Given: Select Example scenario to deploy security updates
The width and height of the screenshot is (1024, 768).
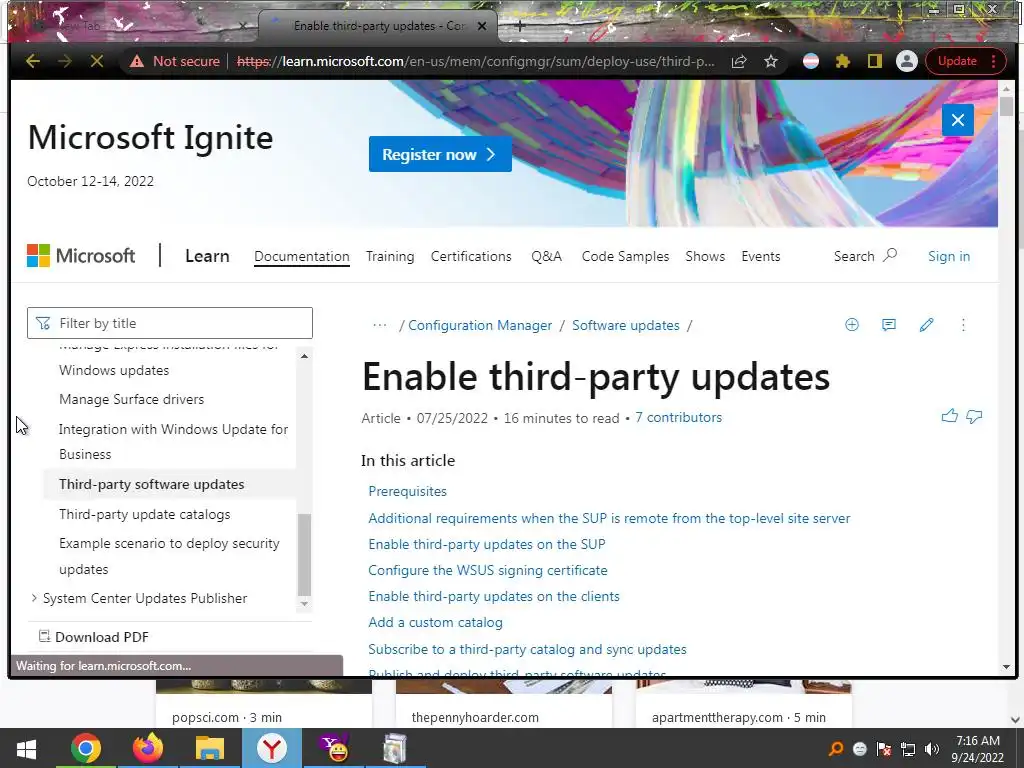Looking at the screenshot, I should [x=169, y=556].
